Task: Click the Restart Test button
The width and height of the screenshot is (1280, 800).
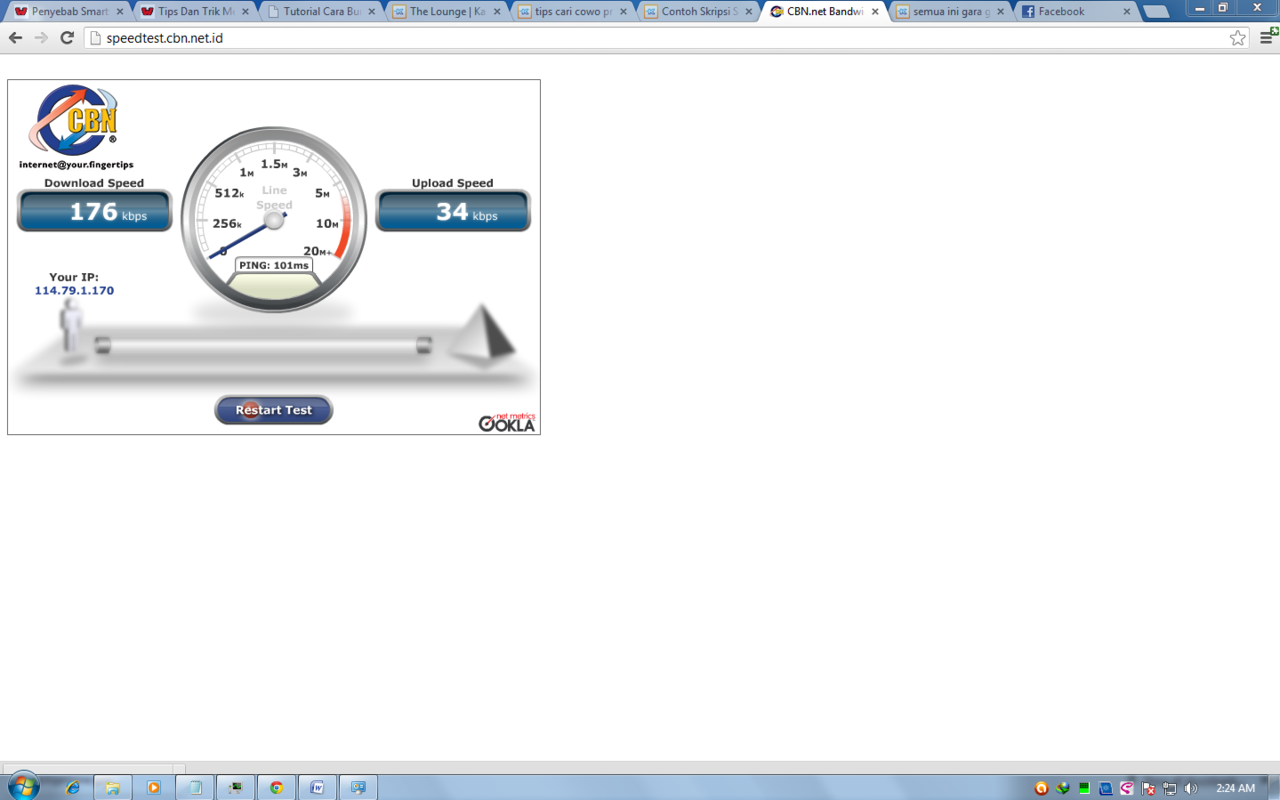Action: point(273,410)
